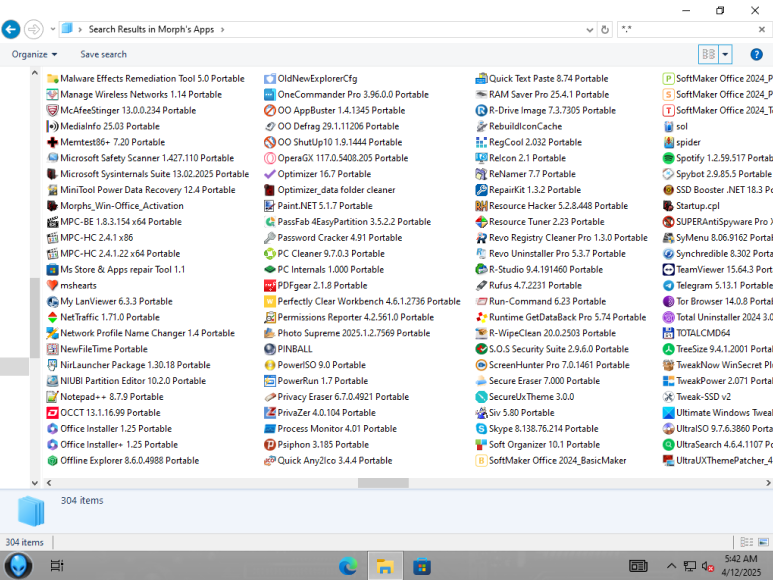
Task: Click the change your view layout button
Action: [709, 54]
